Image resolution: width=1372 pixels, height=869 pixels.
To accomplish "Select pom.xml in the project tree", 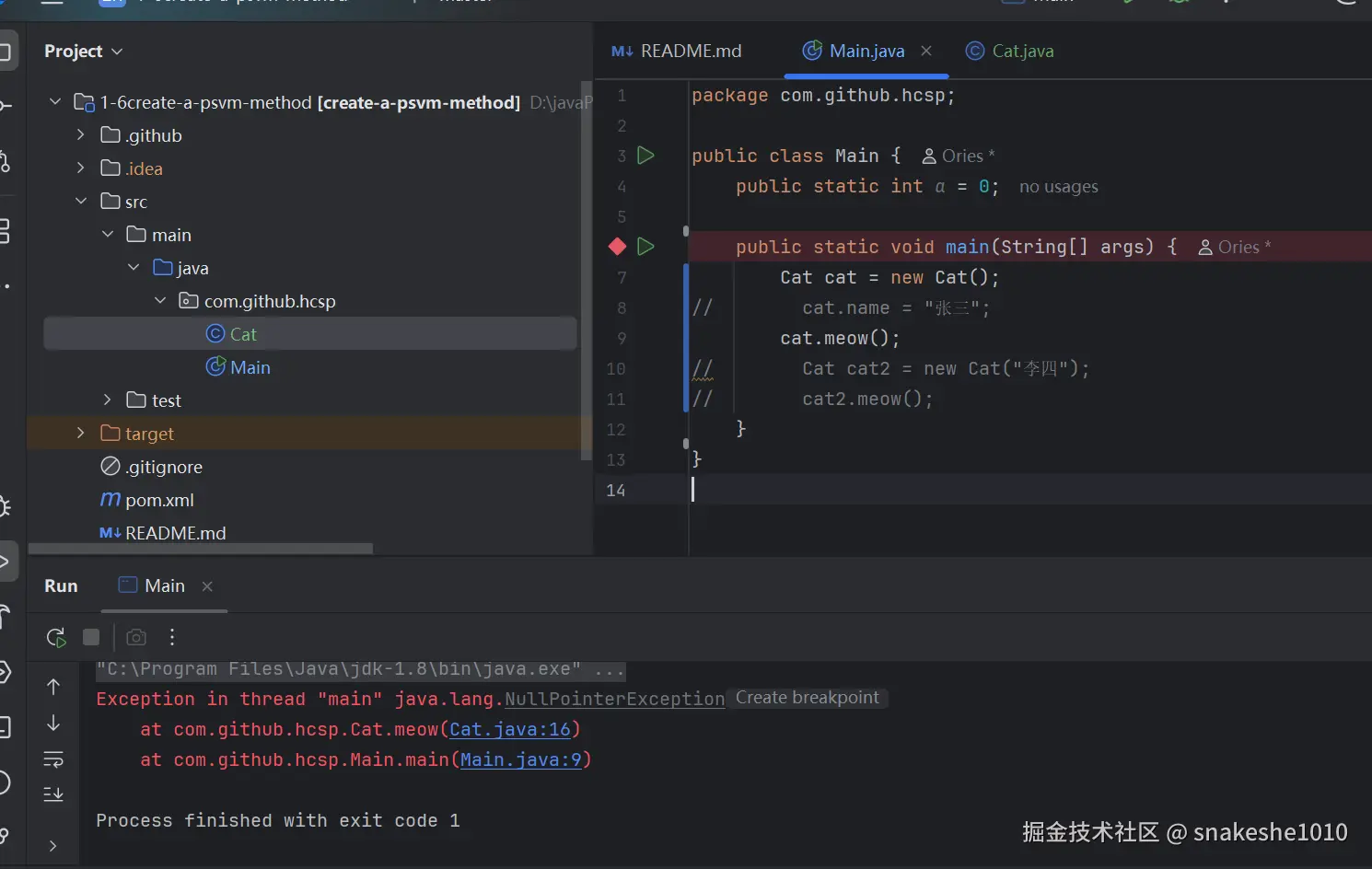I will click(159, 500).
